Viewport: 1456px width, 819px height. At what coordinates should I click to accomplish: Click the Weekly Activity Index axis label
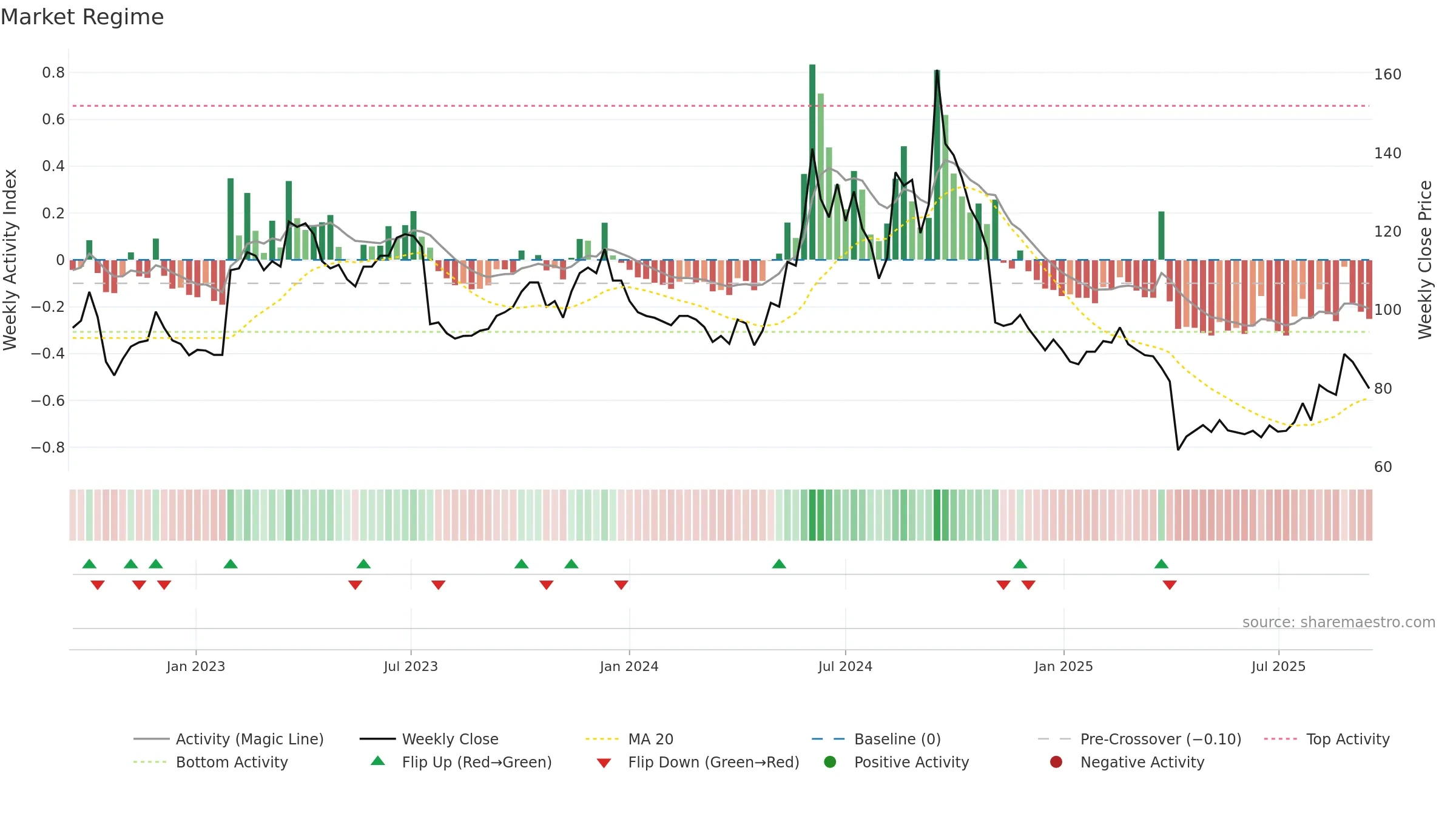pyautogui.click(x=10, y=260)
